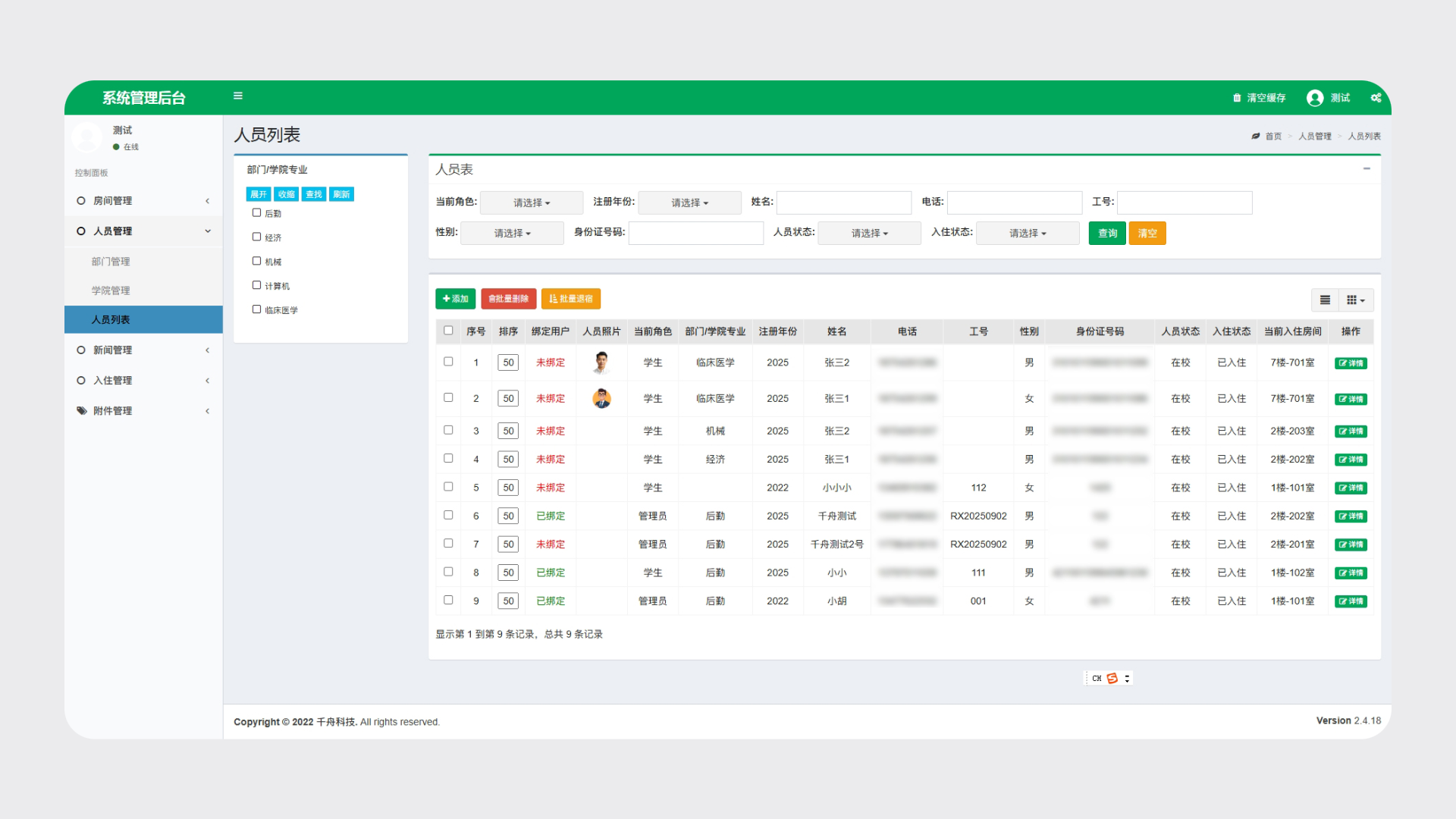Open the columns grid dropdown icon
Viewport: 1456px width, 819px height.
tap(1355, 300)
